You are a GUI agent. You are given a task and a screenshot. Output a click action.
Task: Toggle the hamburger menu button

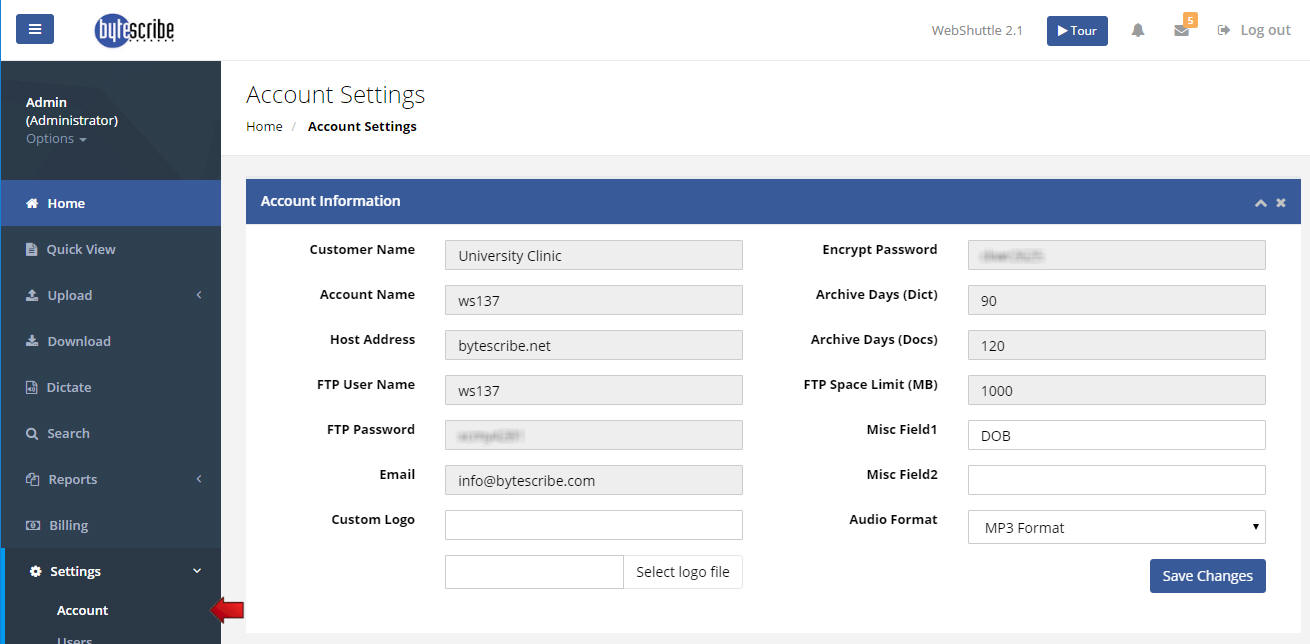35,29
